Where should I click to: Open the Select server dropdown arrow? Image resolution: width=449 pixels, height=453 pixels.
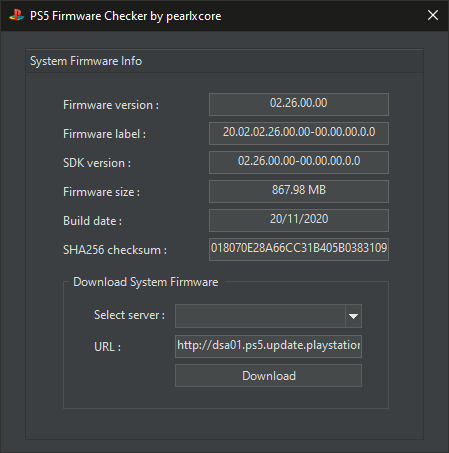point(353,316)
